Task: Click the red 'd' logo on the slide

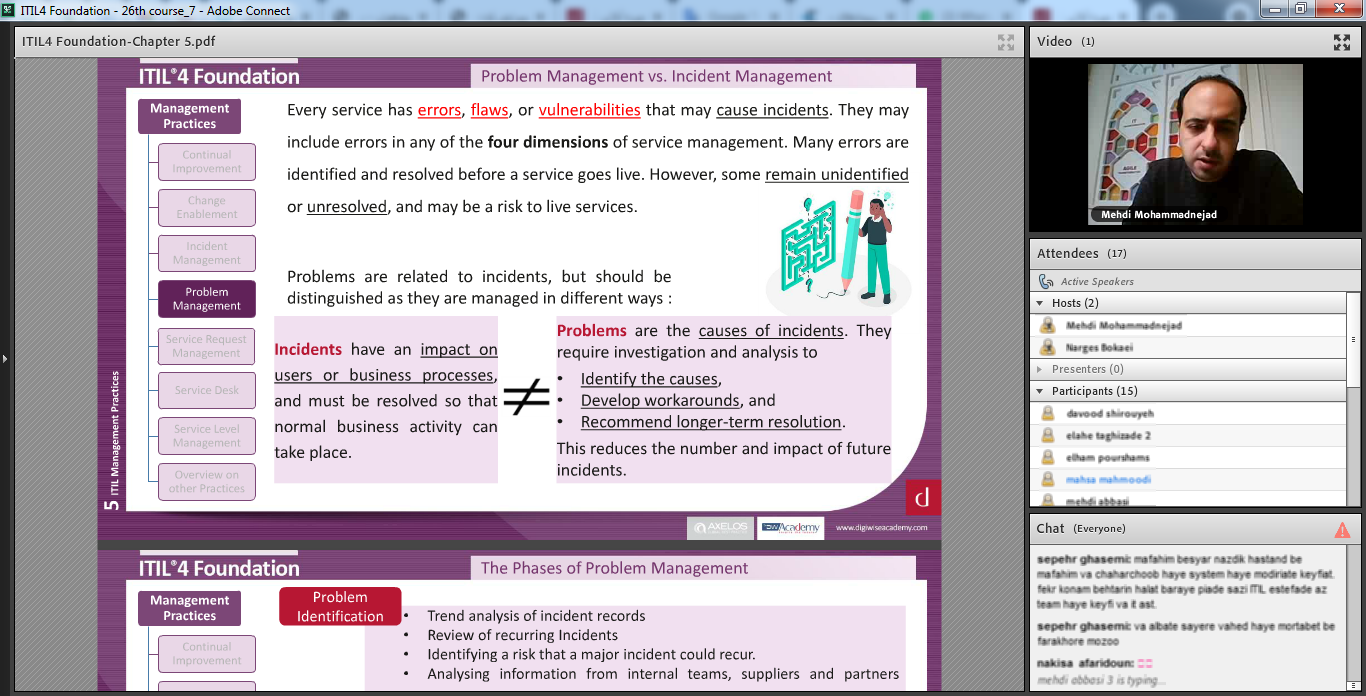Action: click(x=922, y=497)
